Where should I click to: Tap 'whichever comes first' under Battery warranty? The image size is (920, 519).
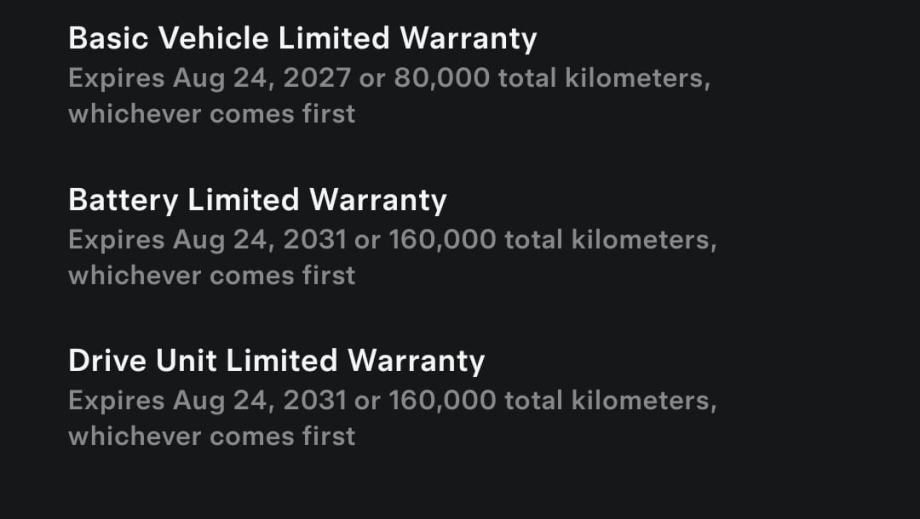[x=211, y=275]
